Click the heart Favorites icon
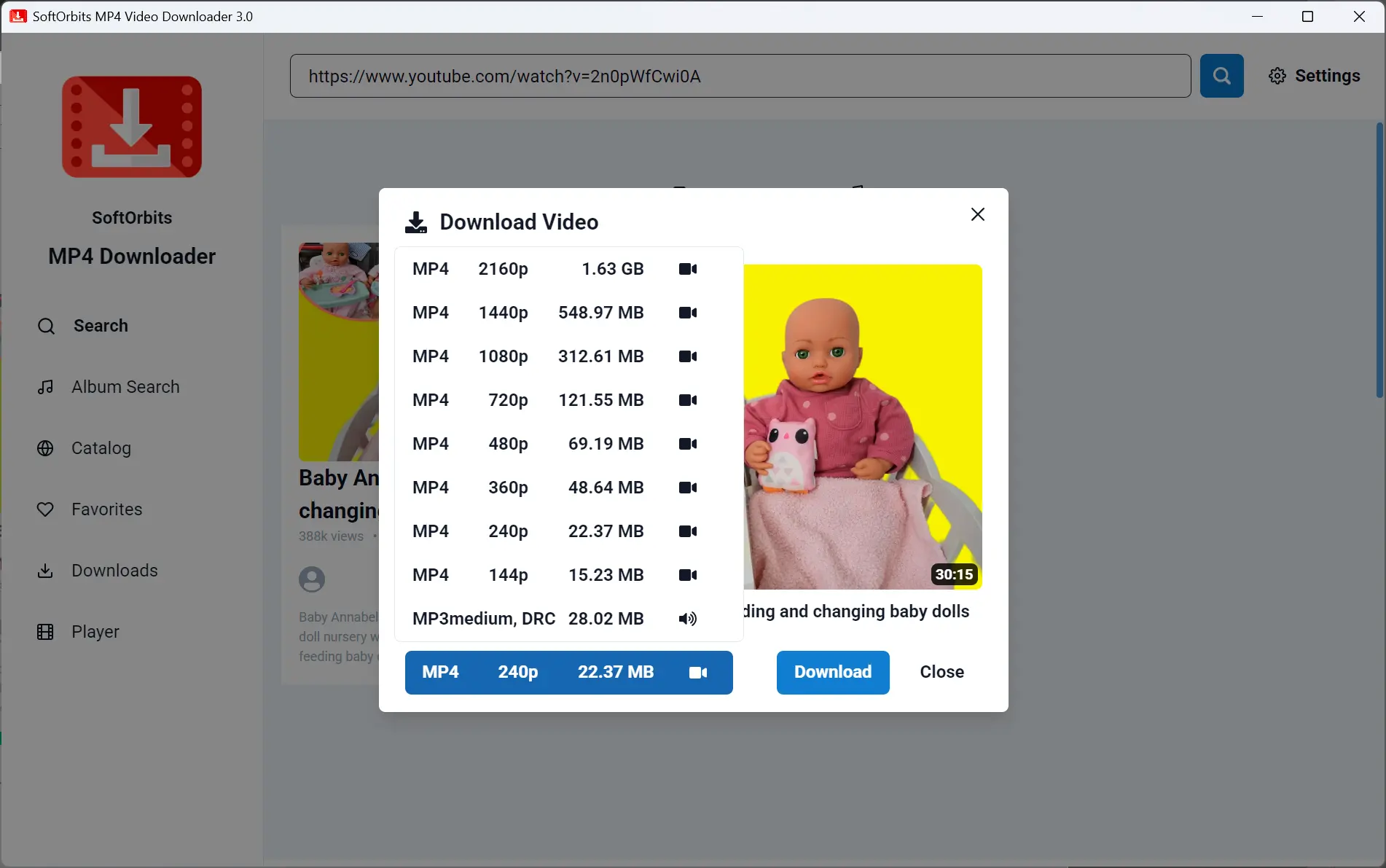Screen dimensions: 1386x868 click(45, 509)
